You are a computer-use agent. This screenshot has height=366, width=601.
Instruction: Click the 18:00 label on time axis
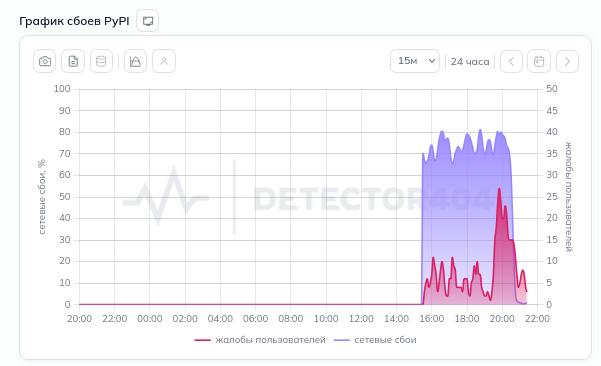(x=467, y=319)
